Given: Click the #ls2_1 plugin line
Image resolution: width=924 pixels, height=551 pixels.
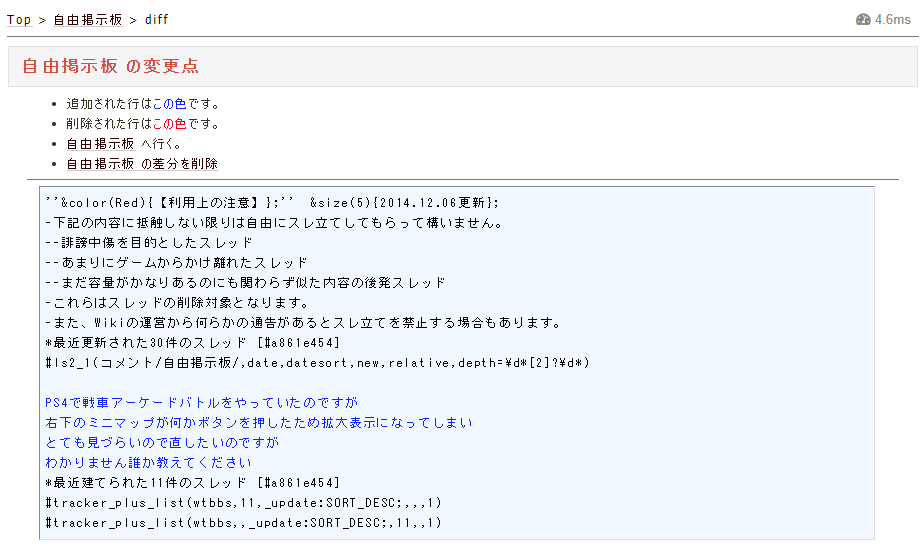Looking at the screenshot, I should (x=317, y=362).
